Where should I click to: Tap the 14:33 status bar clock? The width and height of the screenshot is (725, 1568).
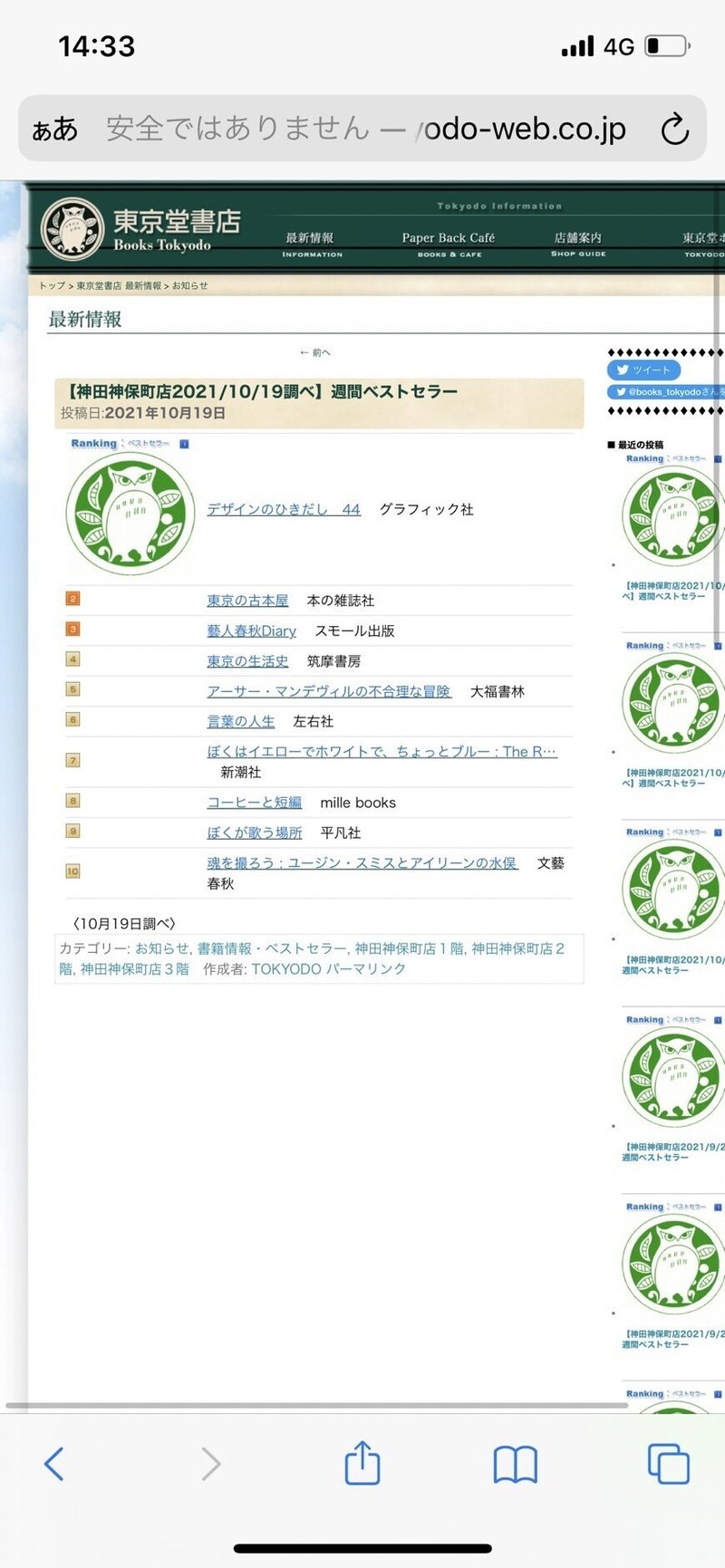(97, 46)
